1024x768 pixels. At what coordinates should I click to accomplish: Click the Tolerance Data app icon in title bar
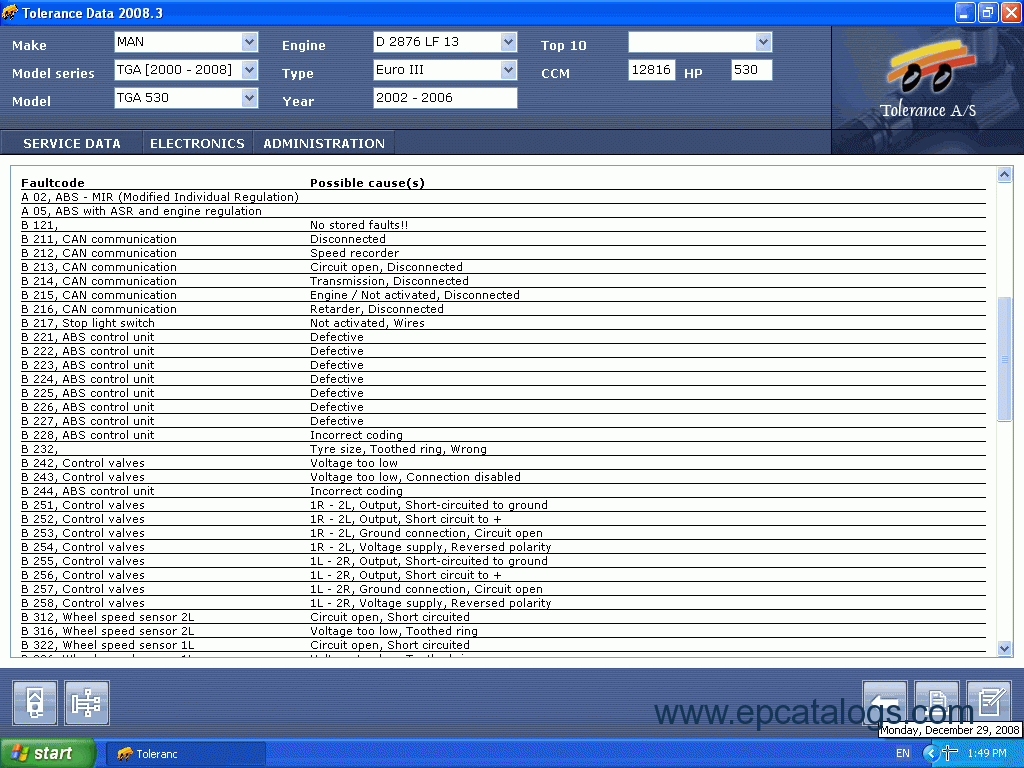10,12
